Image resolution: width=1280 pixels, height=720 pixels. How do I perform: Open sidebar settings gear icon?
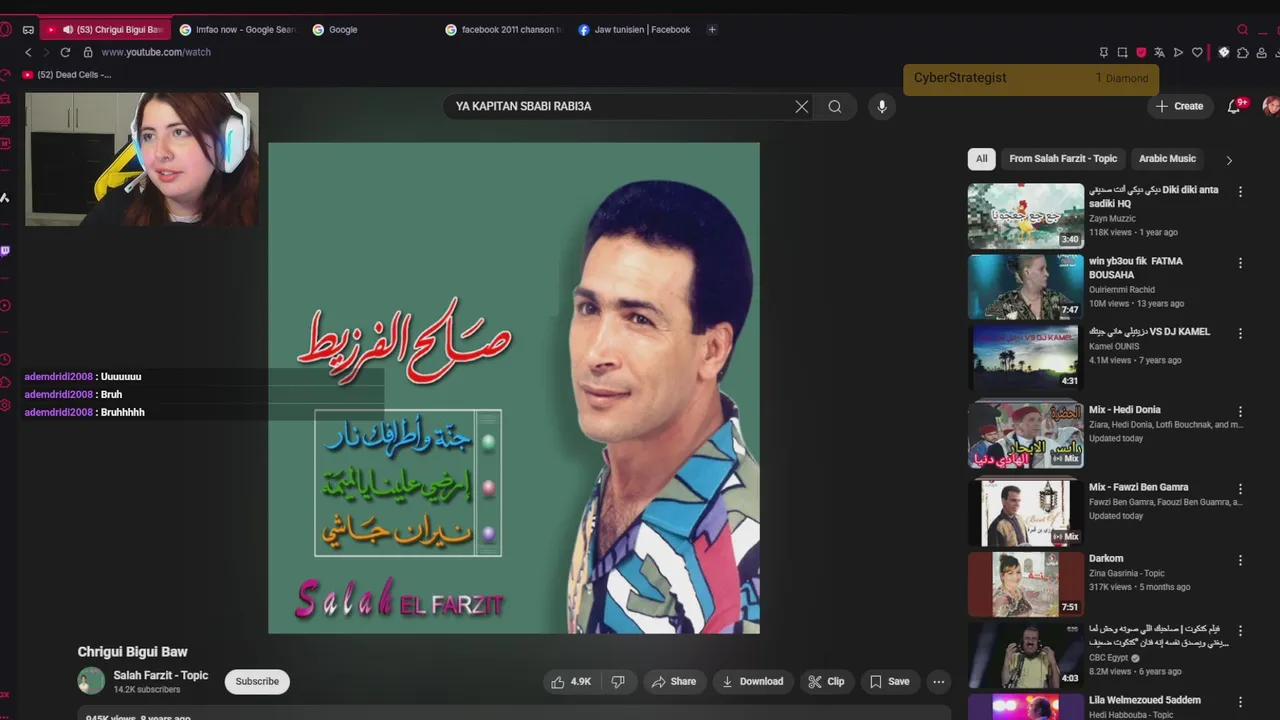5,405
